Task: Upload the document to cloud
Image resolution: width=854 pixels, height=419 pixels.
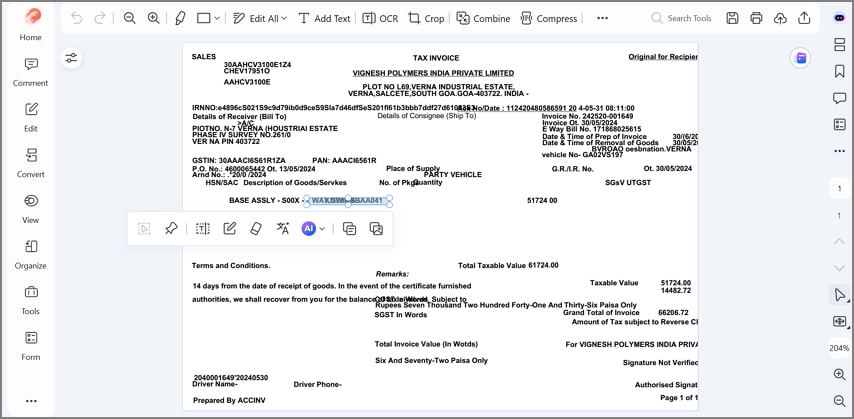Action: 780,19
